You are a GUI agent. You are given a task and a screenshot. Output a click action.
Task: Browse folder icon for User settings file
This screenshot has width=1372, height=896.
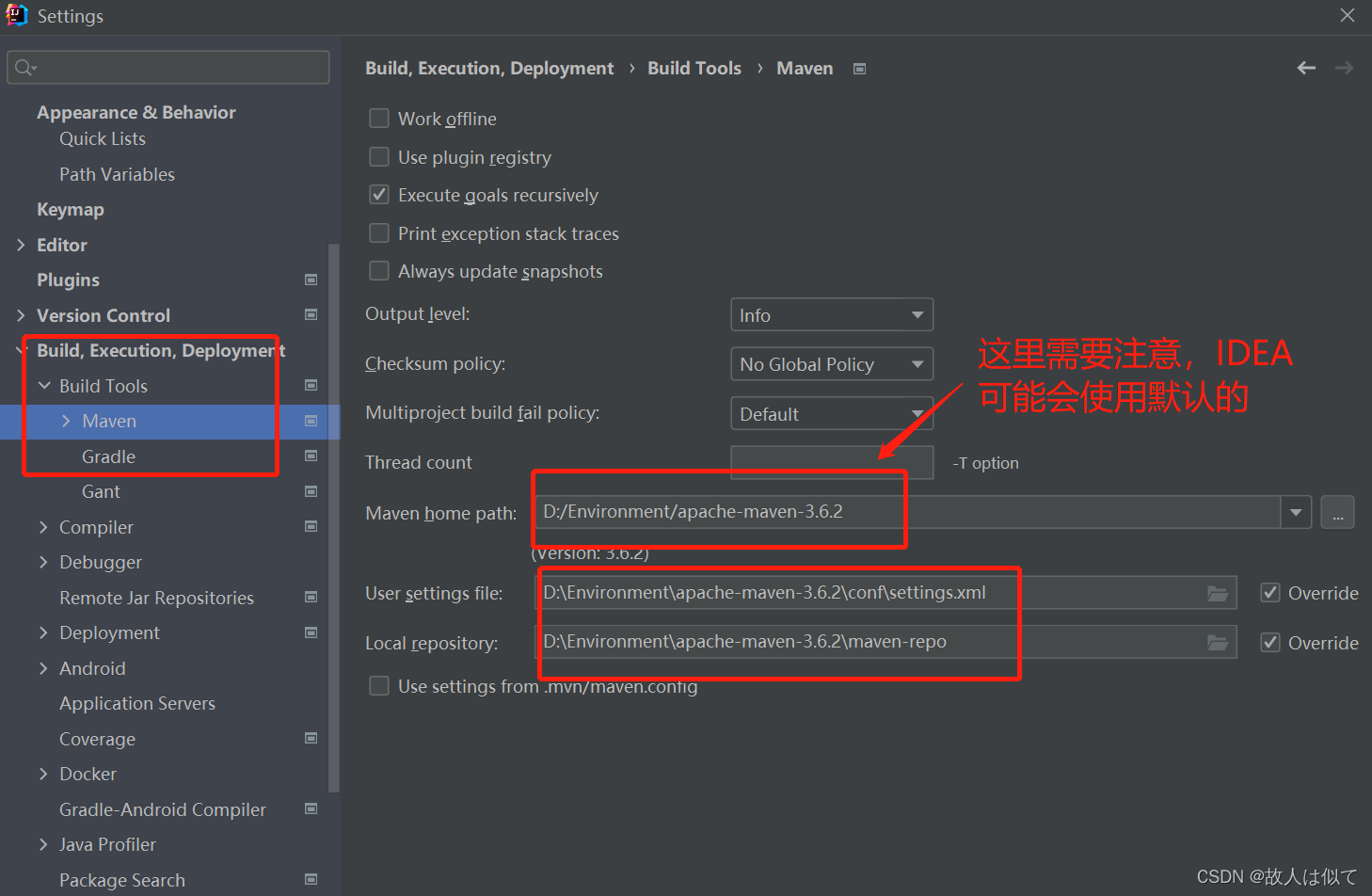pyautogui.click(x=1218, y=593)
